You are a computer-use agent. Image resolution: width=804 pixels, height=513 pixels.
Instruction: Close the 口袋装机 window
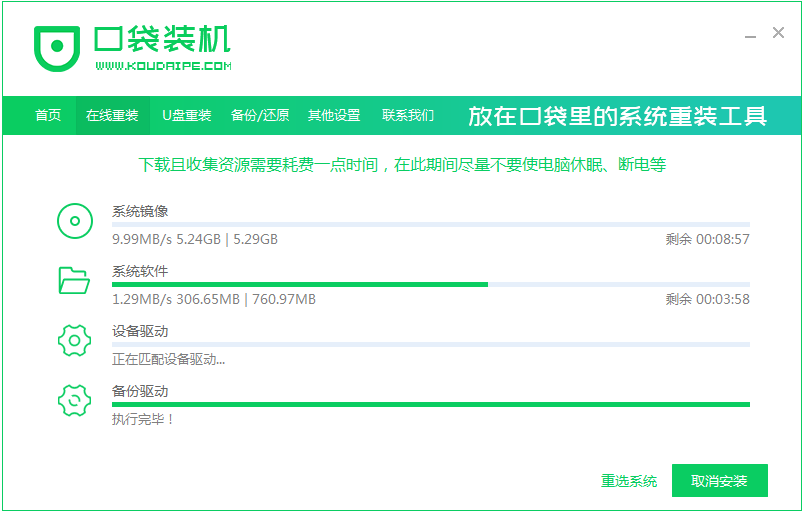[779, 33]
